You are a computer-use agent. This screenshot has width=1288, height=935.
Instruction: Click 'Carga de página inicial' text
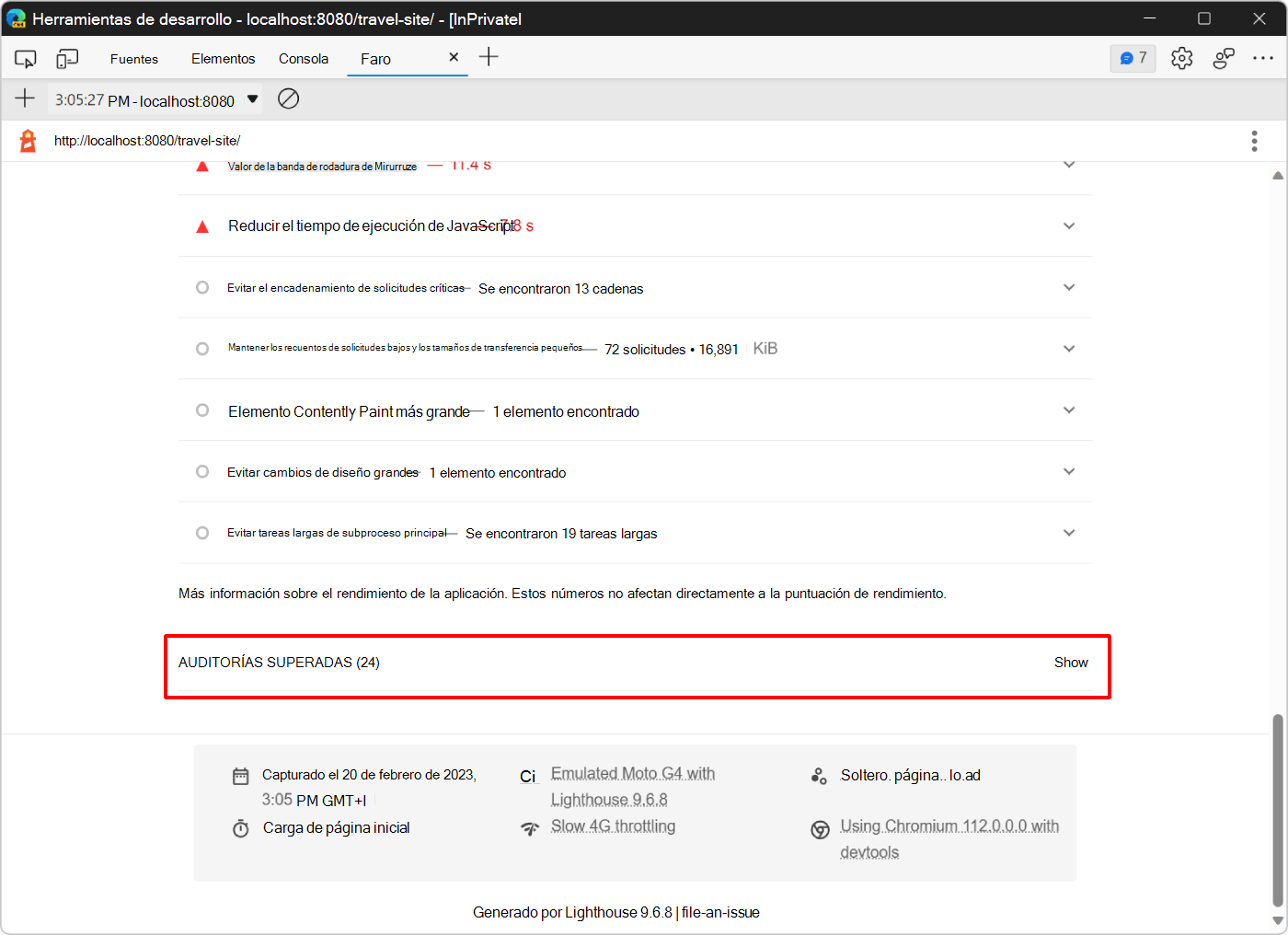(337, 828)
